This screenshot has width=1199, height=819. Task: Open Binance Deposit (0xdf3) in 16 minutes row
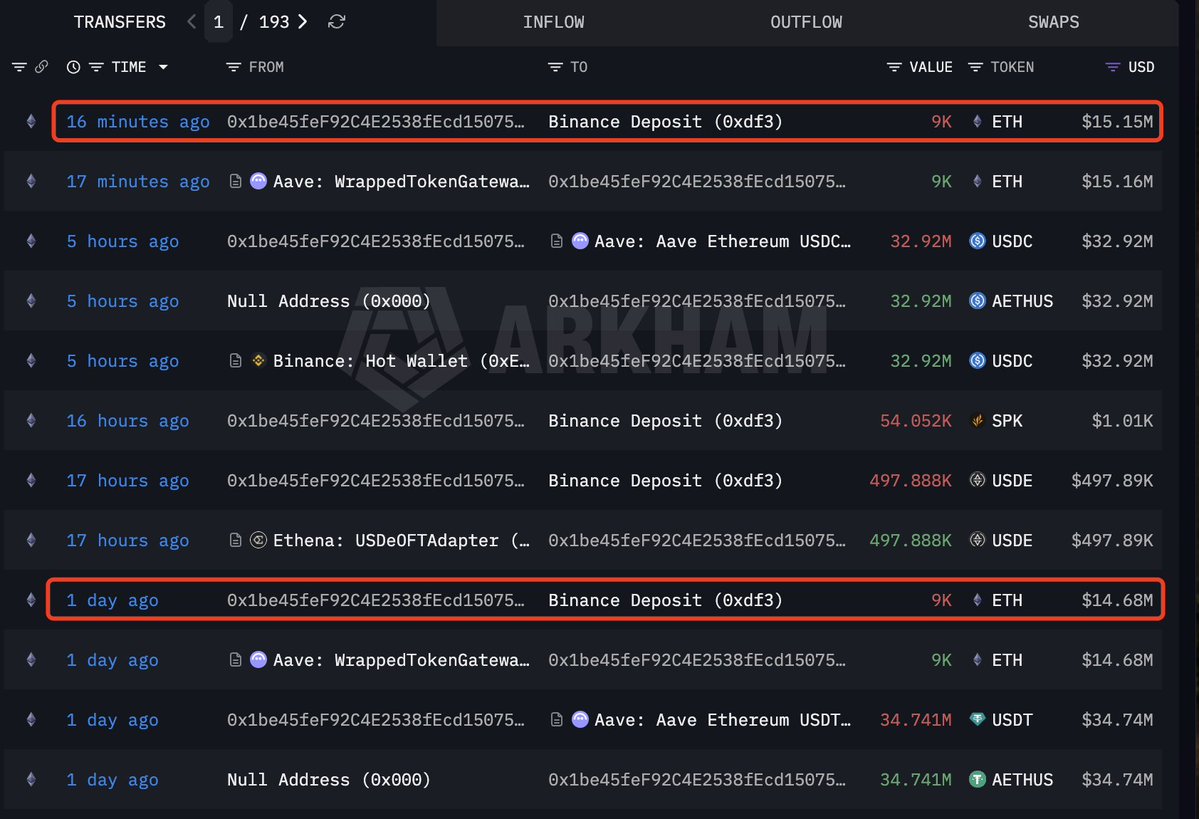point(665,122)
